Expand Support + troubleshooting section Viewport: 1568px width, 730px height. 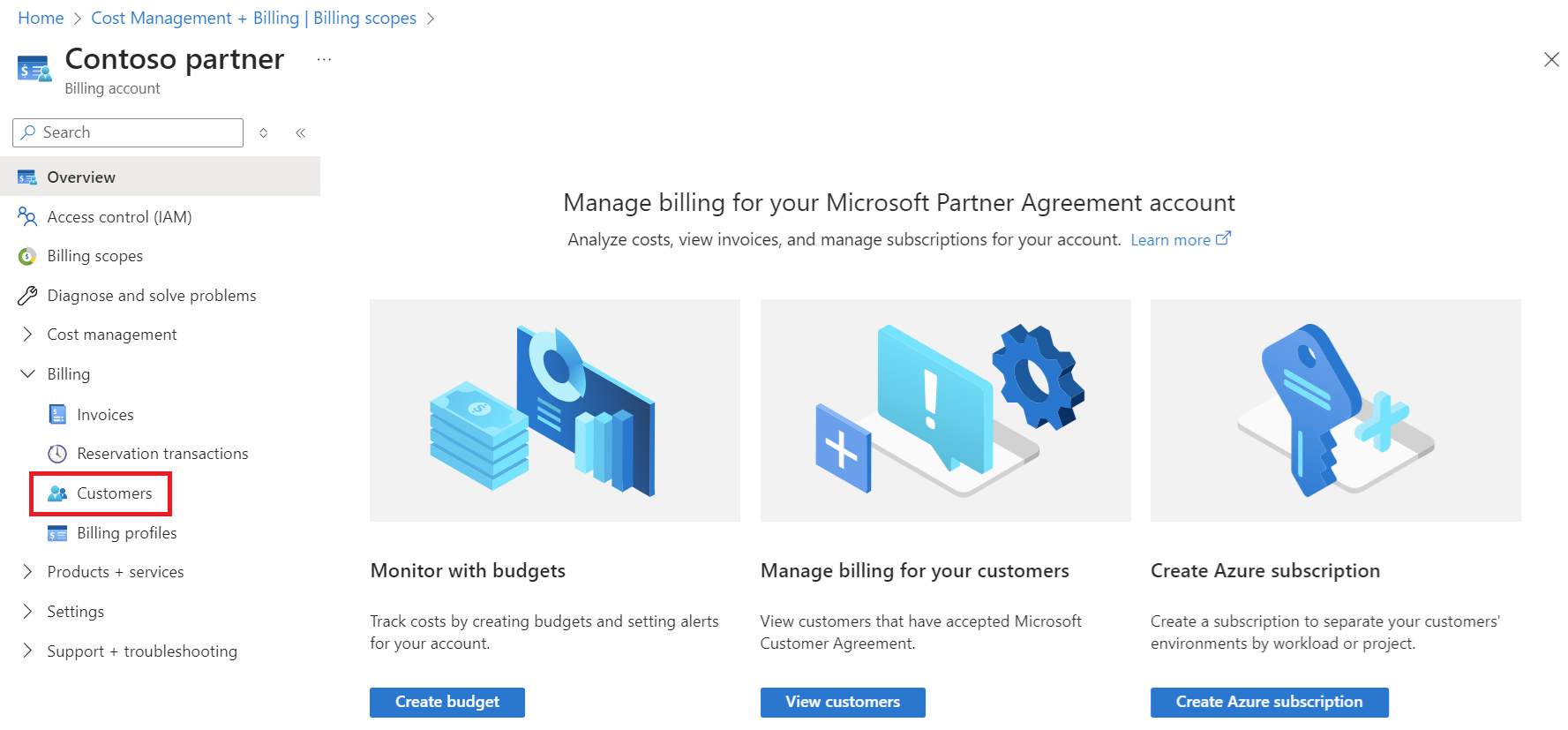(x=27, y=651)
